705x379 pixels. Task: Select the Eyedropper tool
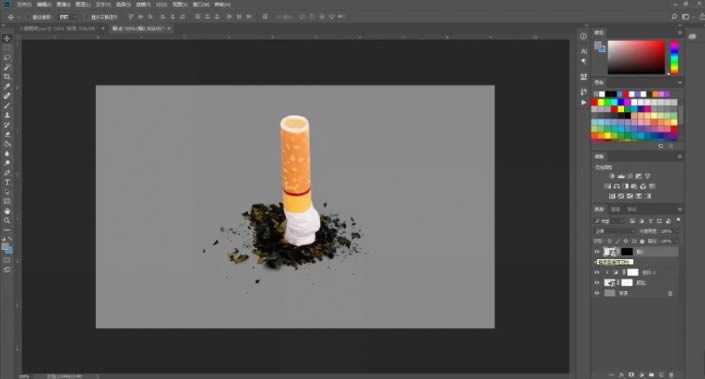pyautogui.click(x=7, y=86)
